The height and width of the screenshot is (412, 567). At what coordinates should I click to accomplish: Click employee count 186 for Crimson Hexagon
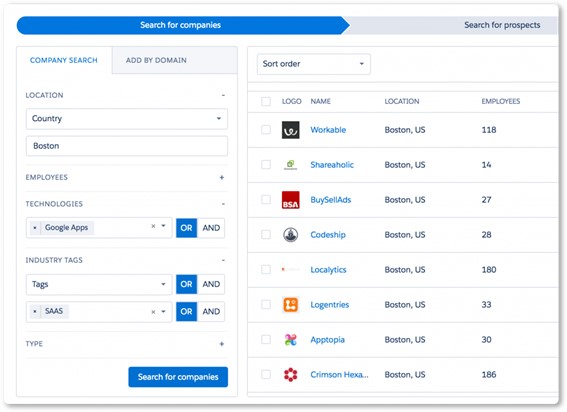coord(489,375)
